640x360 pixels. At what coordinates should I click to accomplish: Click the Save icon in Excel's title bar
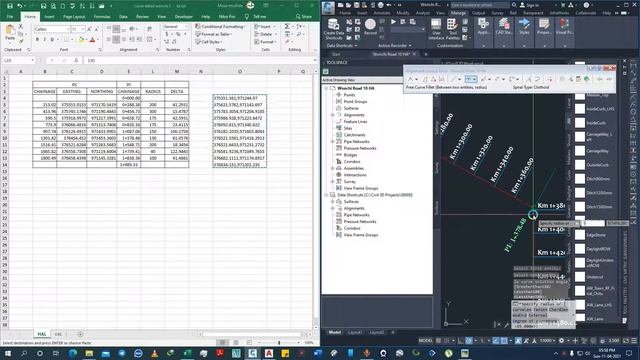pyautogui.click(x=10, y=6)
